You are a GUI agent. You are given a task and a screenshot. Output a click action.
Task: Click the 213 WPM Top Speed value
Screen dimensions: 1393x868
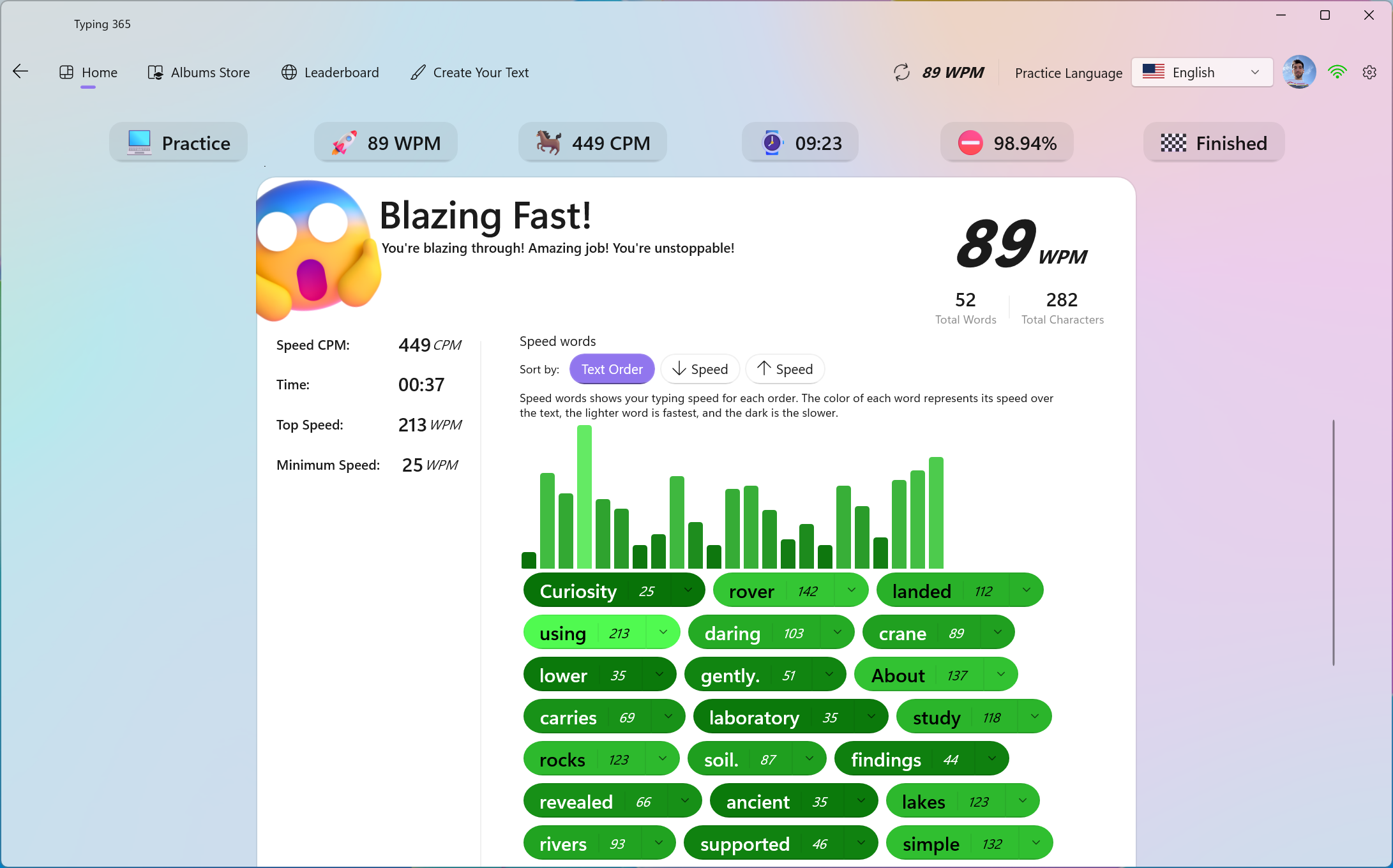430,424
